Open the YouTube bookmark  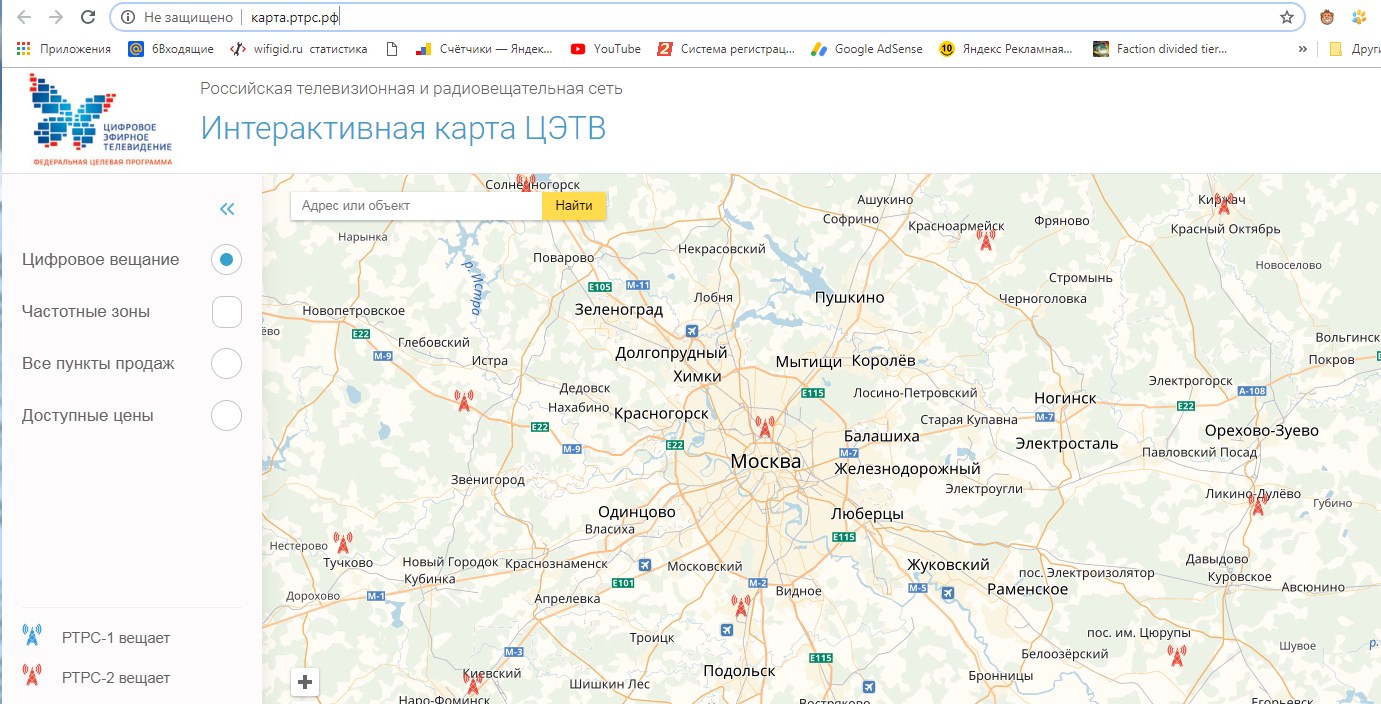[x=606, y=48]
